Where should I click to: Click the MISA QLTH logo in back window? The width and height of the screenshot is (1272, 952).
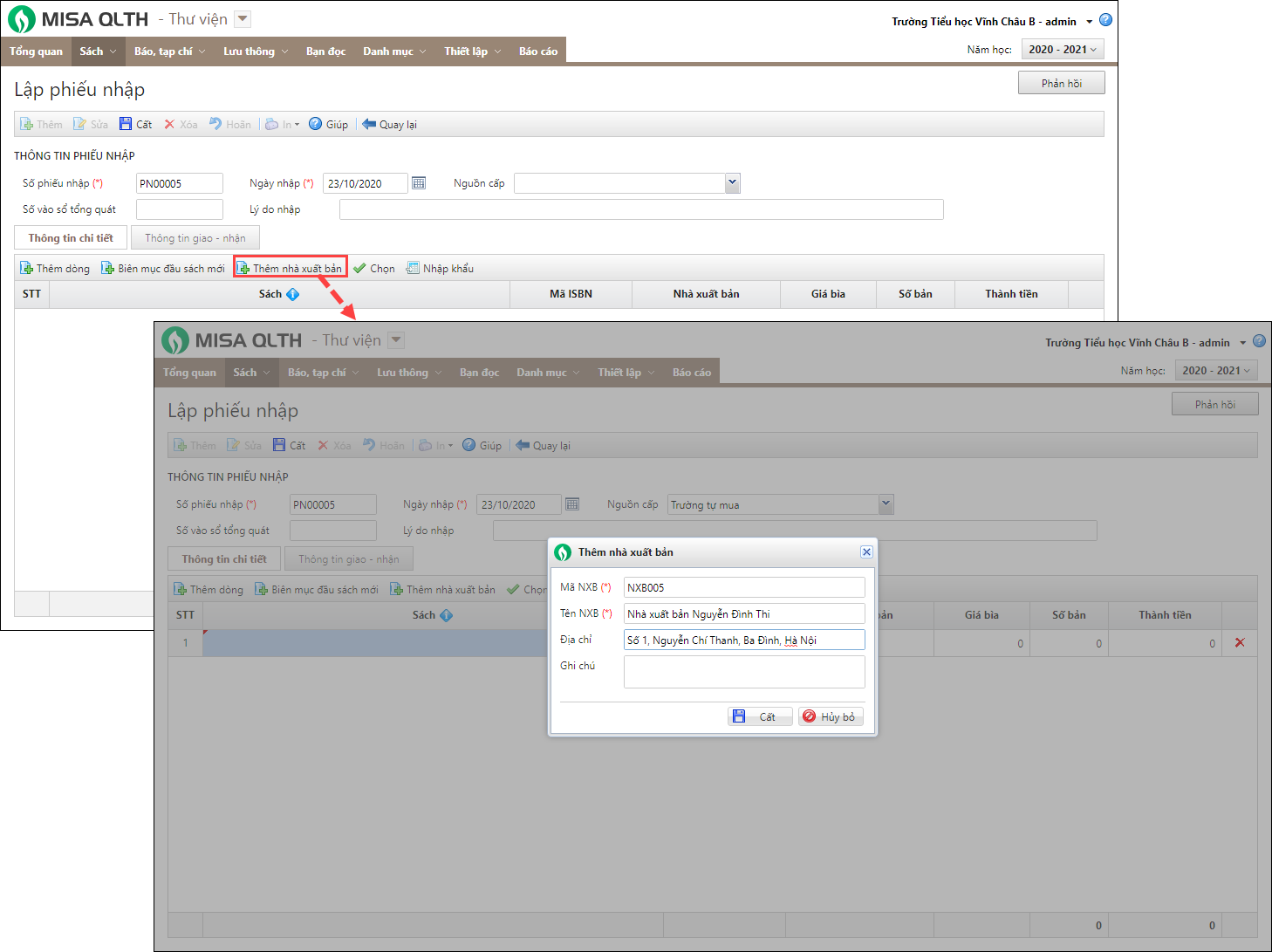click(x=79, y=19)
